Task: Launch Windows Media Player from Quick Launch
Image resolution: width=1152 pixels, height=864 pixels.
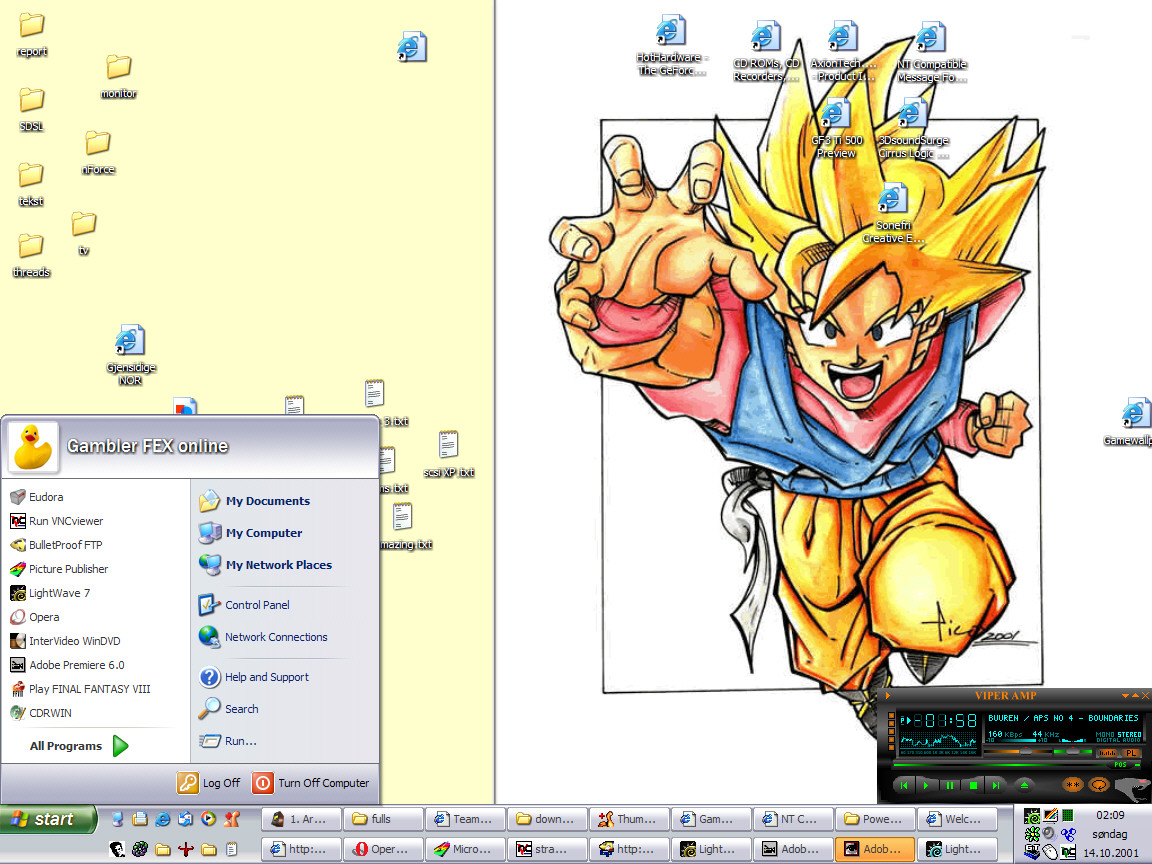Action: (x=209, y=818)
